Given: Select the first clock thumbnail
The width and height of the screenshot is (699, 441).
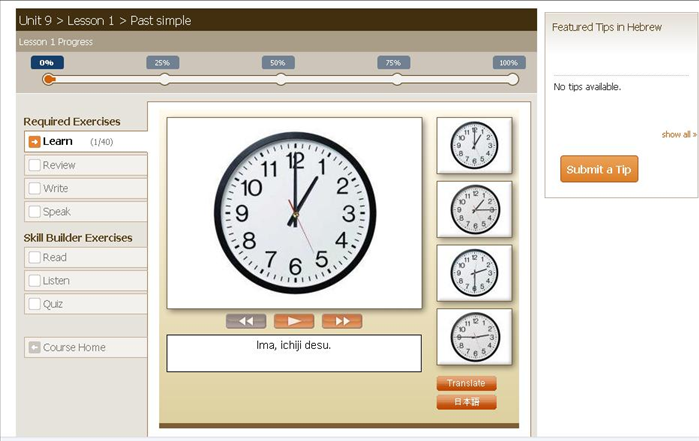Looking at the screenshot, I should pos(474,146).
